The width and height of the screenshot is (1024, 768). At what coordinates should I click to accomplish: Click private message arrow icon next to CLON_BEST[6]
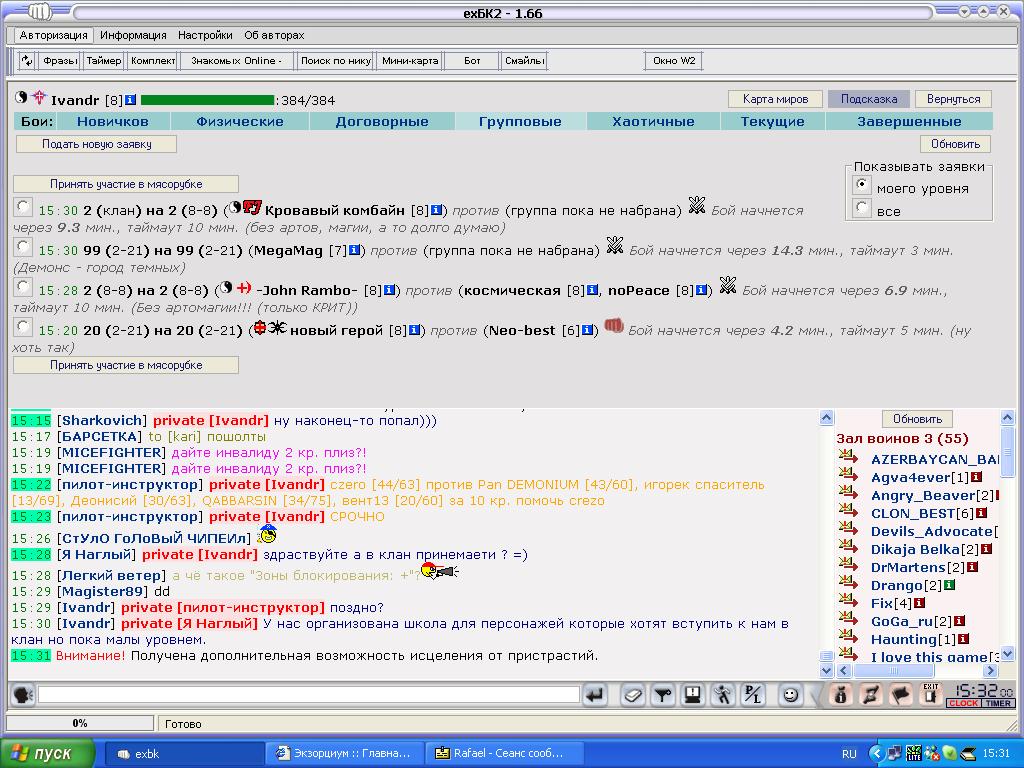(x=849, y=509)
